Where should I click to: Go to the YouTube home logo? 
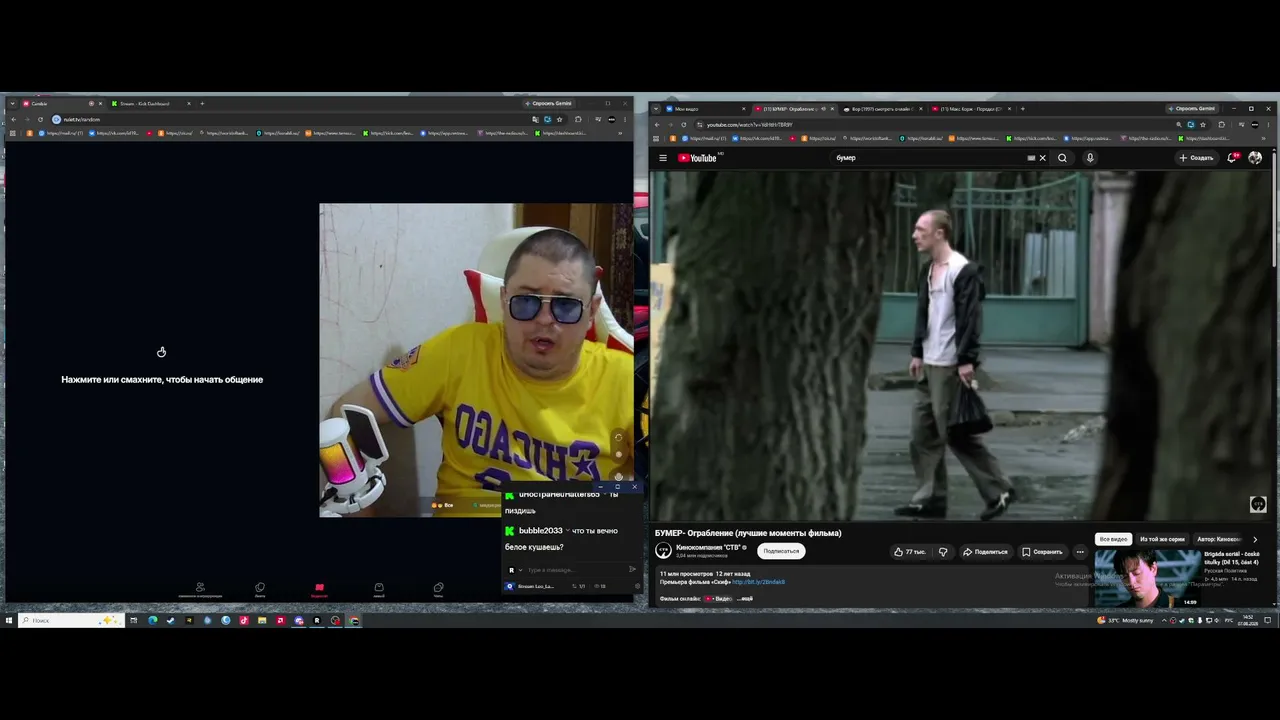(698, 158)
